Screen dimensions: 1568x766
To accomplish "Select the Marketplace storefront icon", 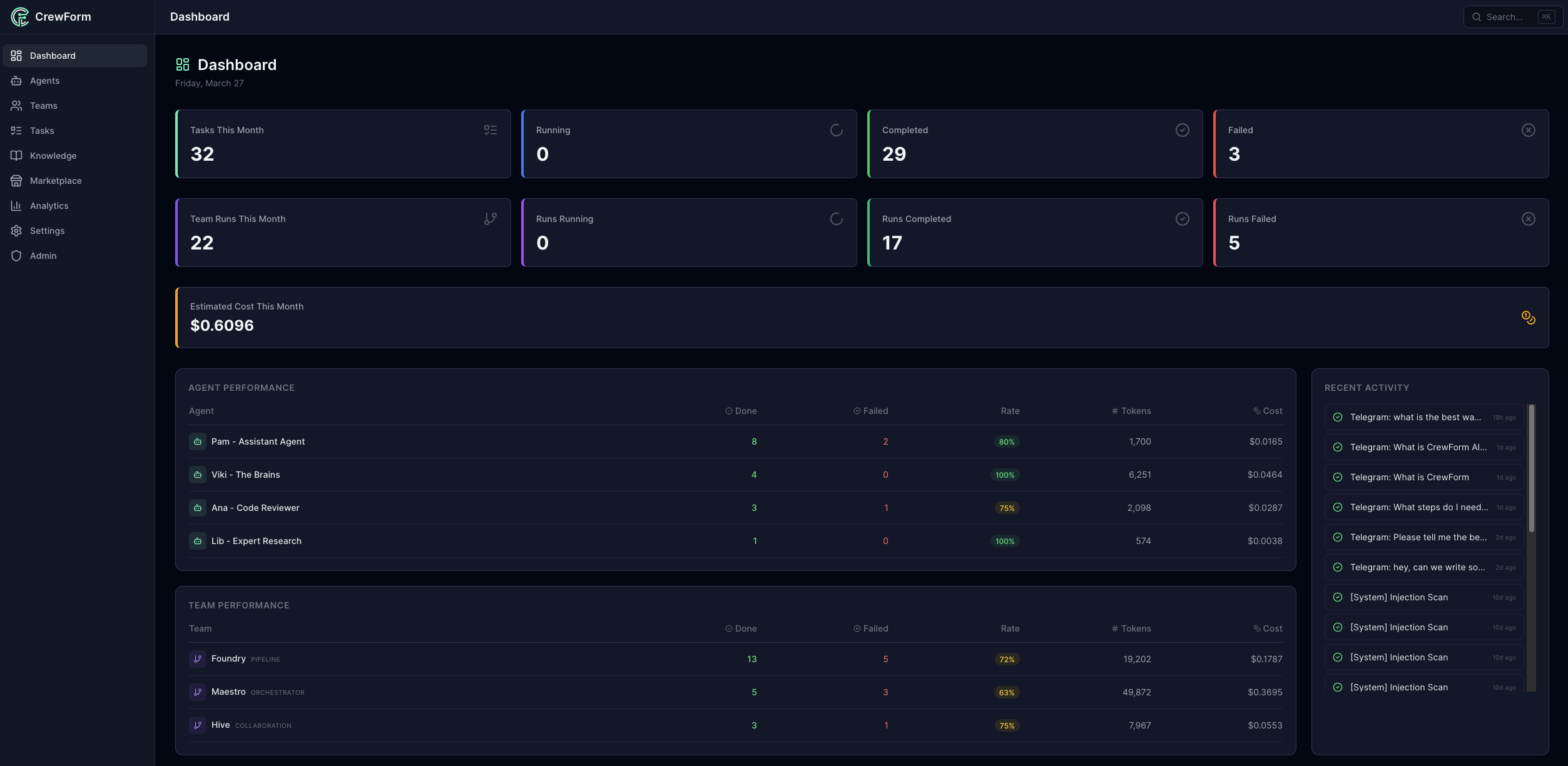I will (16, 180).
